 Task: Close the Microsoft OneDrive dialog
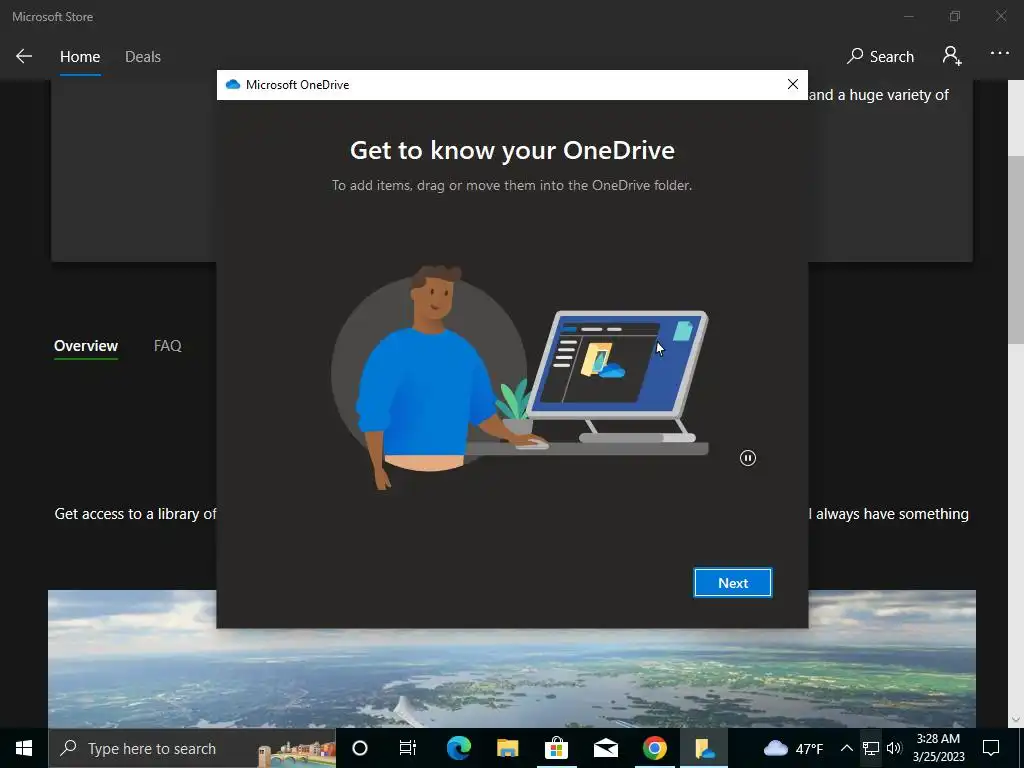click(792, 84)
